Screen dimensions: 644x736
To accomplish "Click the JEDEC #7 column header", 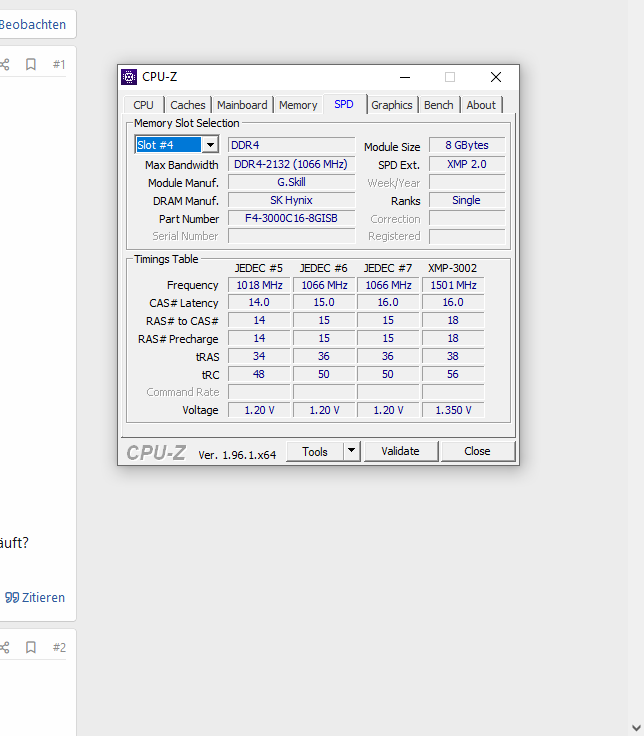I will (x=388, y=268).
